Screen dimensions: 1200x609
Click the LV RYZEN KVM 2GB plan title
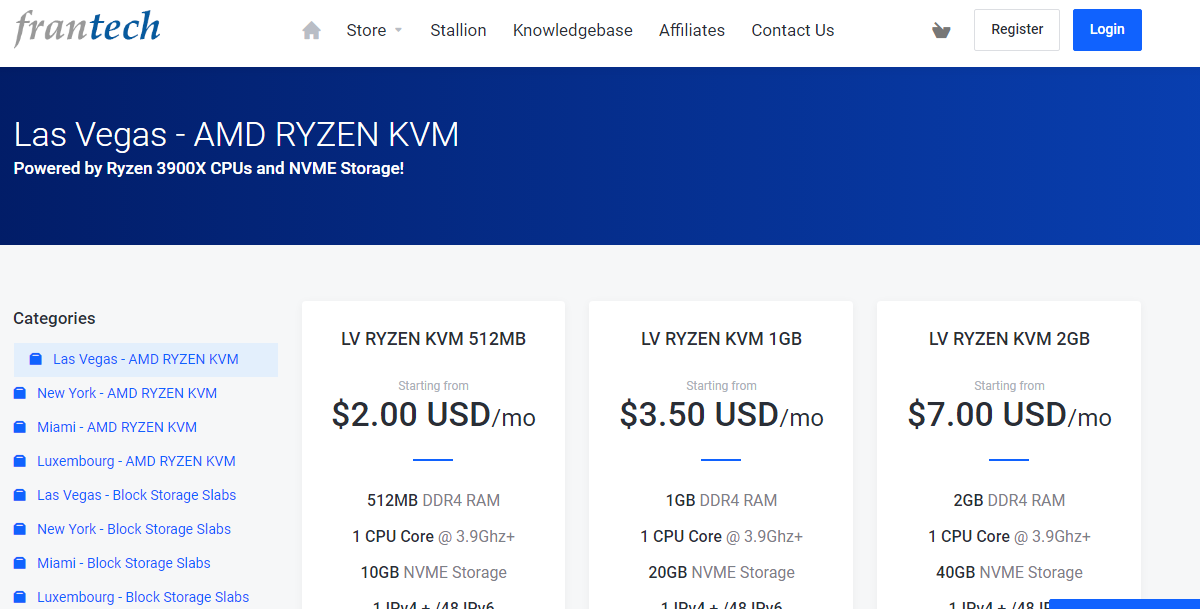(1009, 339)
